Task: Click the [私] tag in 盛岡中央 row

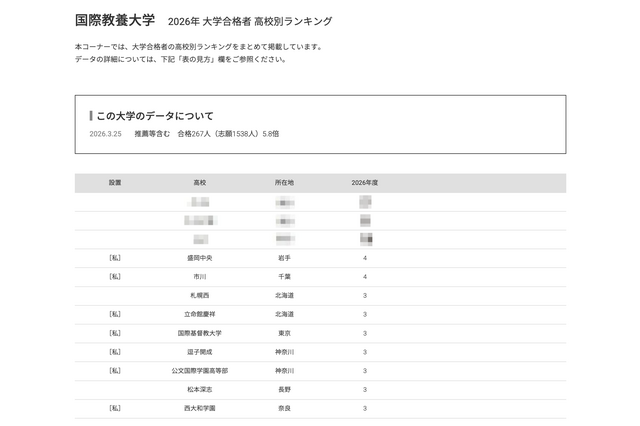Action: point(115,258)
